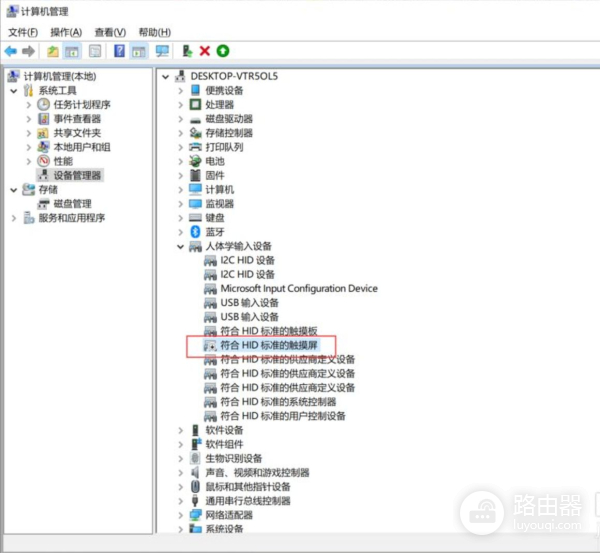Select 计算机管理(本地) root node
The image size is (600, 553).
pos(60,76)
